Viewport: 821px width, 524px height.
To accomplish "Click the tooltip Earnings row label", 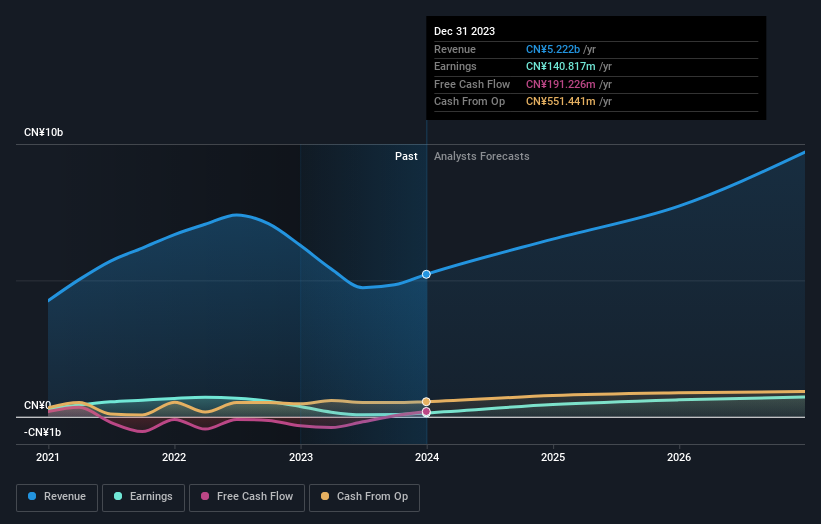I will tap(455, 66).
